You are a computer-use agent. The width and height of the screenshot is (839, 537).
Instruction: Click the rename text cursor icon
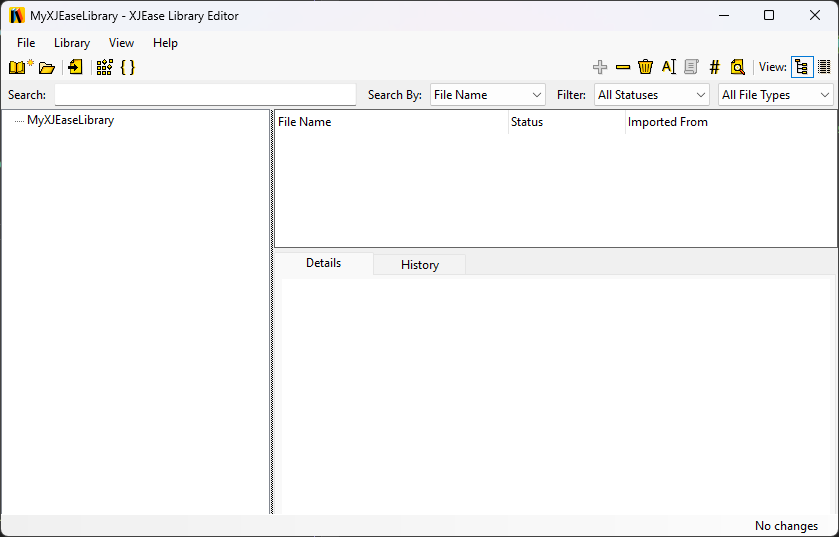pyautogui.click(x=669, y=67)
